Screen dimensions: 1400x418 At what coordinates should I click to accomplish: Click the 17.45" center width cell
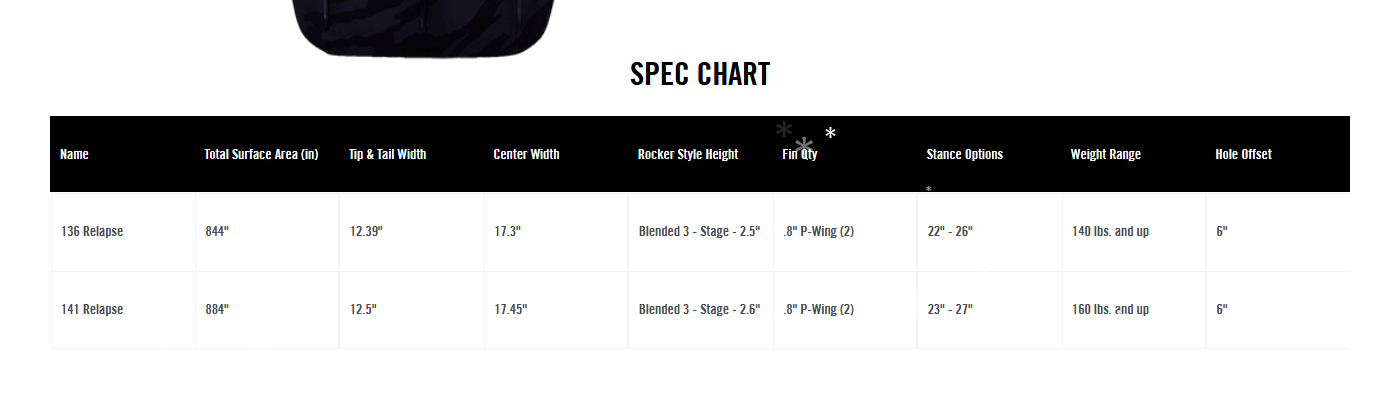pos(510,309)
